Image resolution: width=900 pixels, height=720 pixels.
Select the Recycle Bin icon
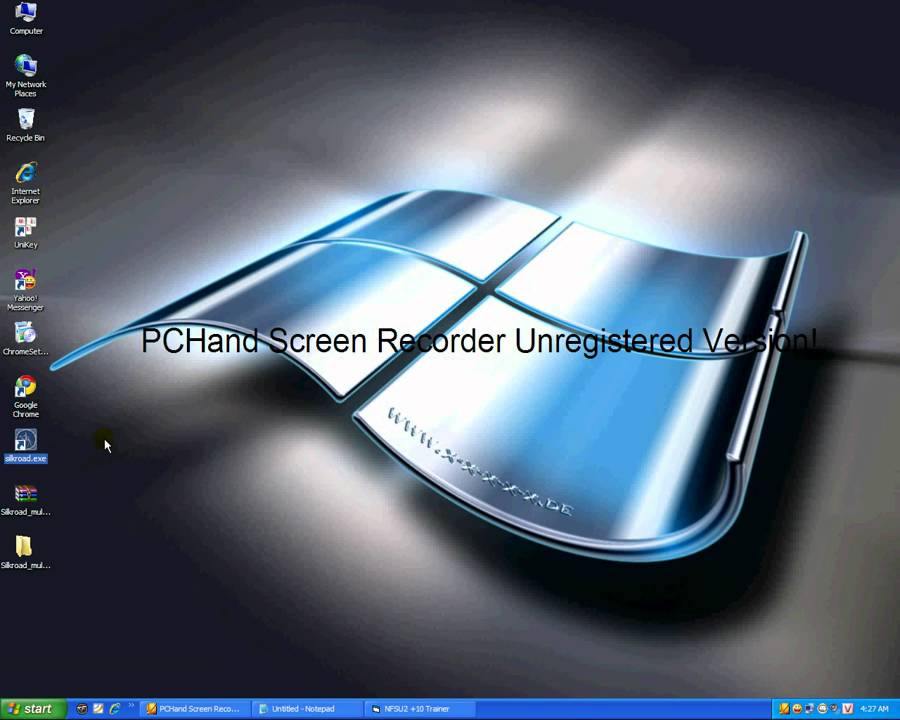coord(26,125)
